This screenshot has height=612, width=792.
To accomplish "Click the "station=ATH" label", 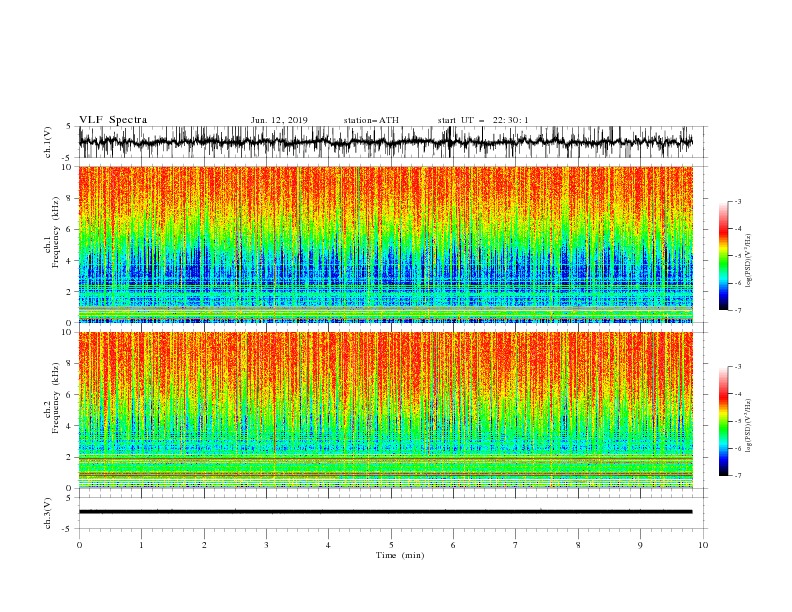I will tap(371, 120).
